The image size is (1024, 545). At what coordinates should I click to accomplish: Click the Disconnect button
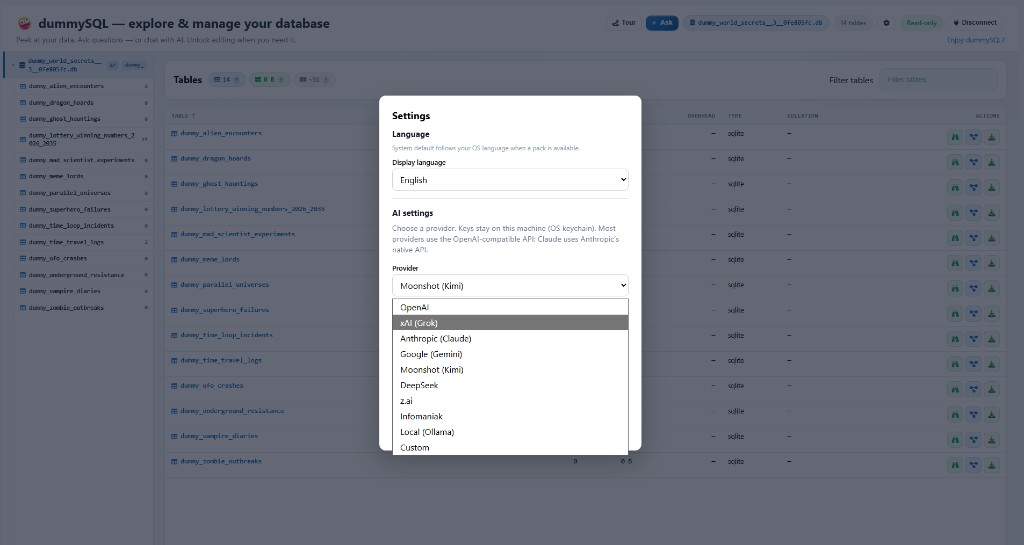pyautogui.click(x=975, y=23)
